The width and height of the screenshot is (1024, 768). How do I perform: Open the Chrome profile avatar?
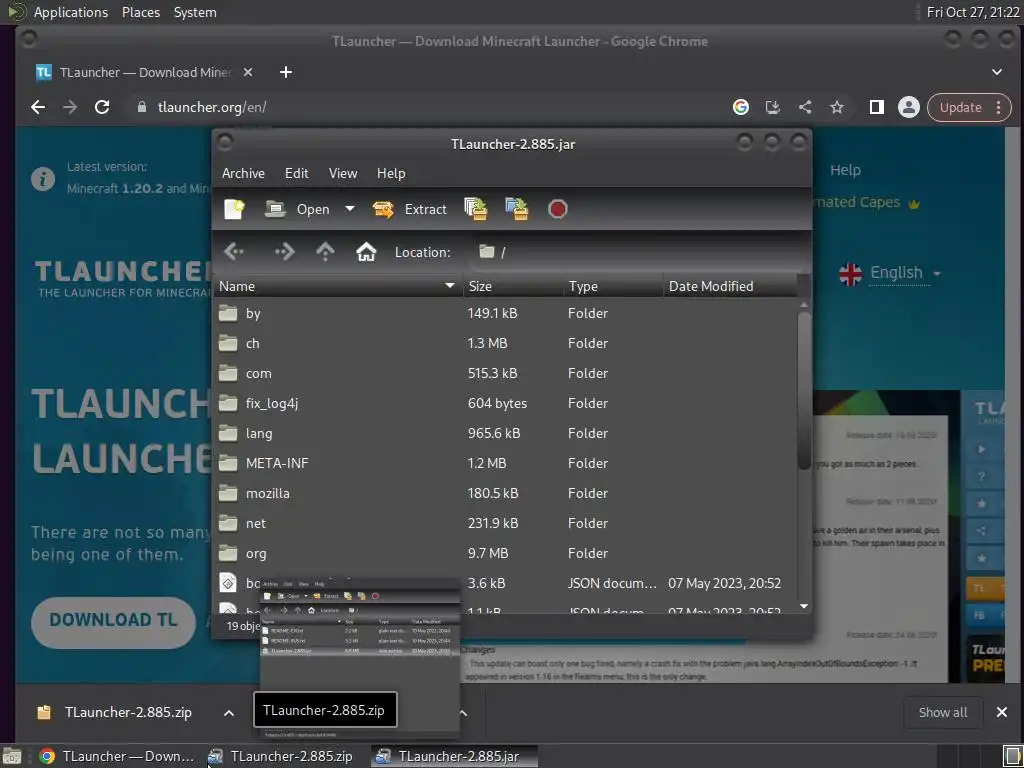[908, 107]
